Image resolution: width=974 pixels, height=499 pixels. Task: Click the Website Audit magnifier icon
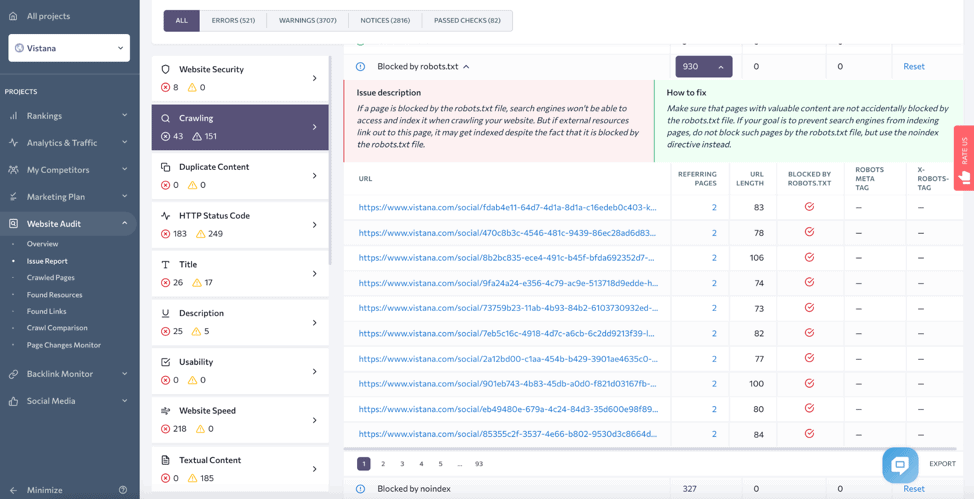point(13,224)
